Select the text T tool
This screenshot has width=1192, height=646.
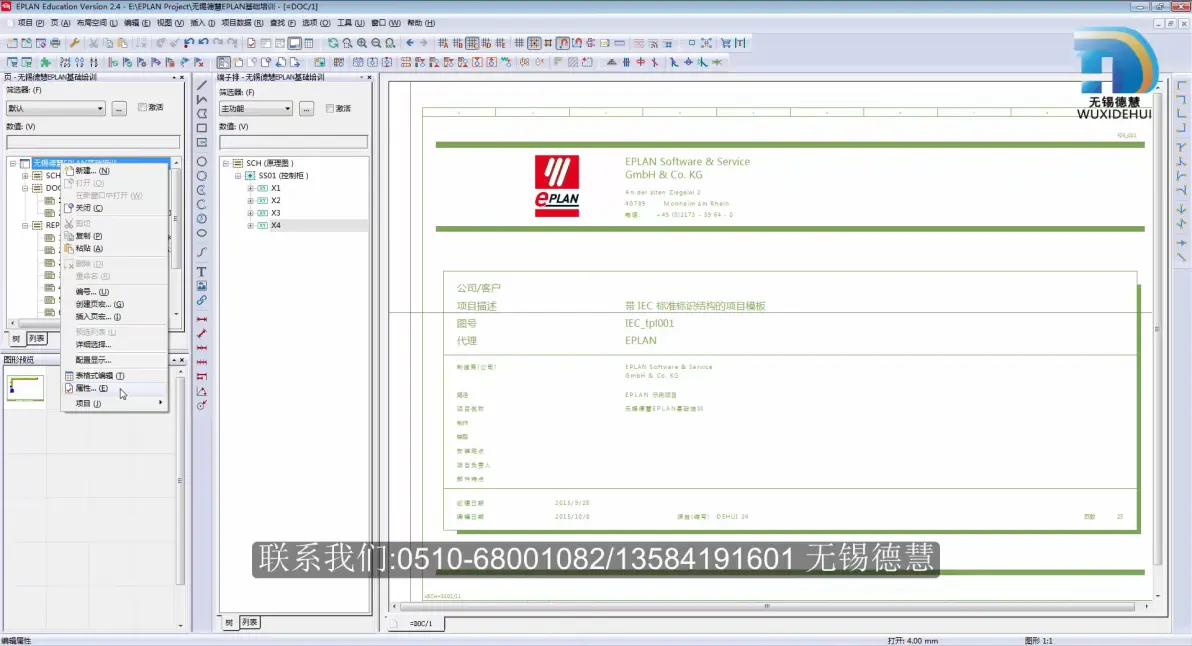201,271
